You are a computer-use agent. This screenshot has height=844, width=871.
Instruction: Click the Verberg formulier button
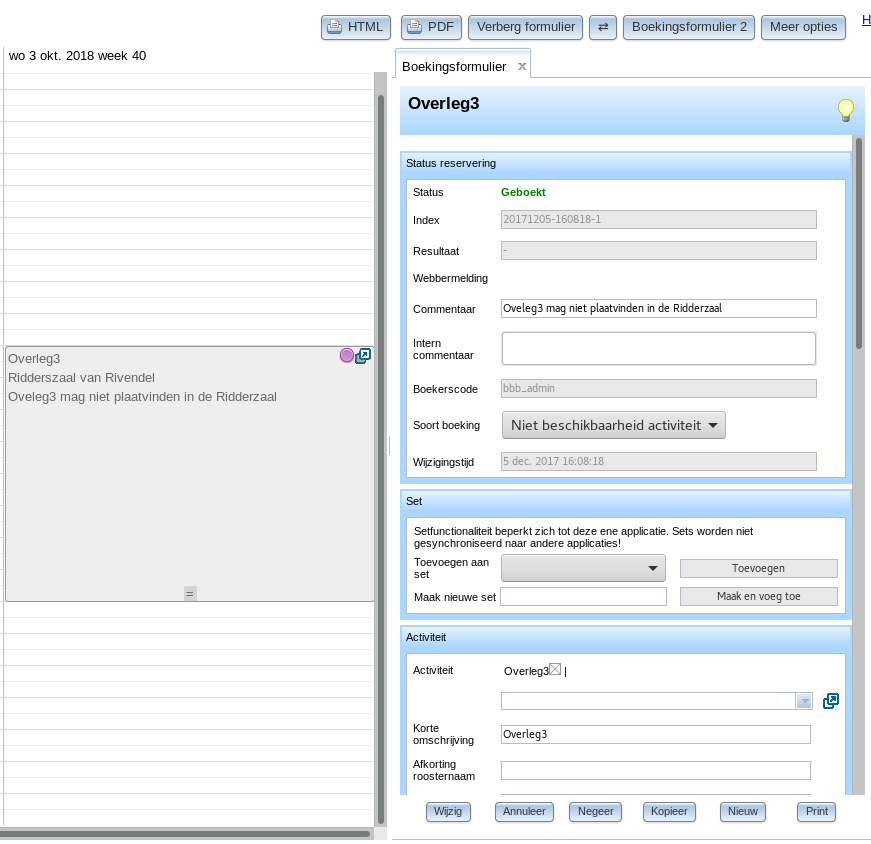525,27
